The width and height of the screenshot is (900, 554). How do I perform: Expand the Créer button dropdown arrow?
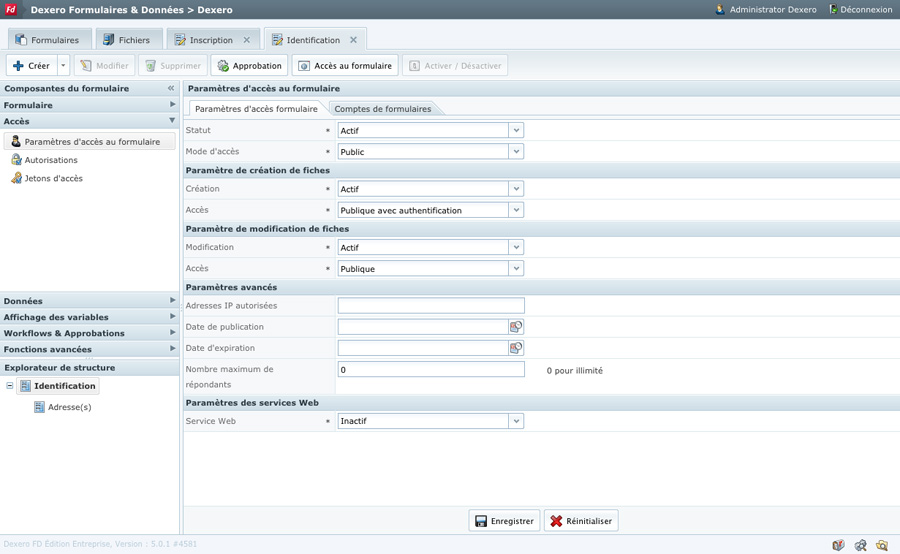(x=63, y=66)
